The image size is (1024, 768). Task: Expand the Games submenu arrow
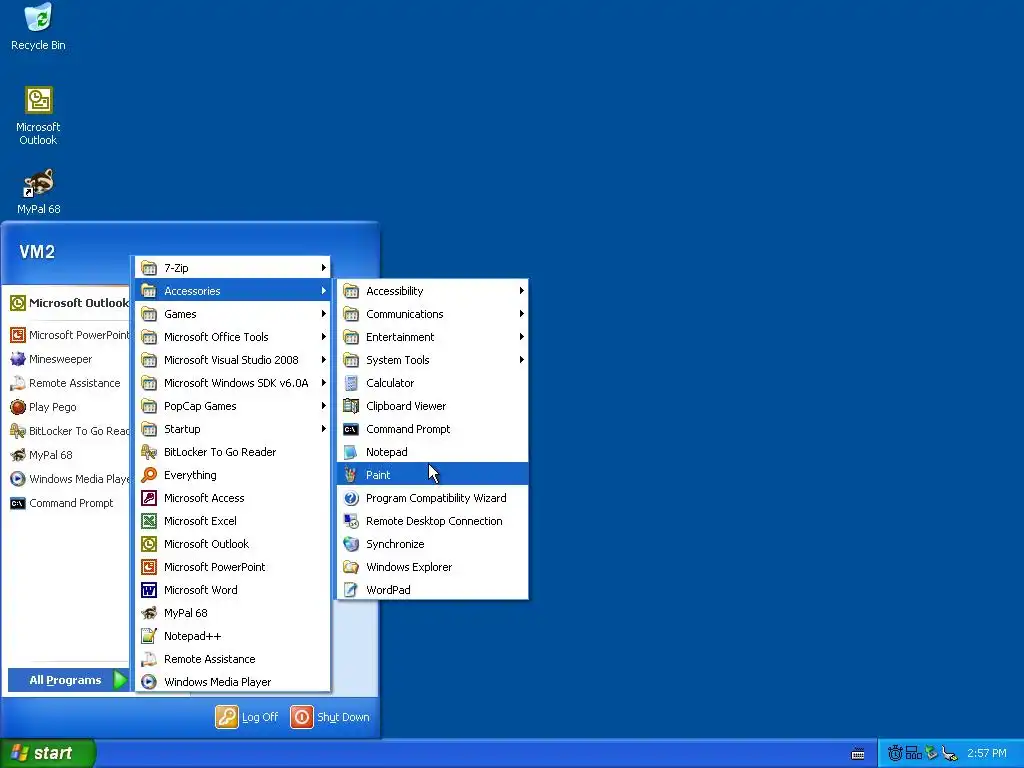[x=323, y=313]
